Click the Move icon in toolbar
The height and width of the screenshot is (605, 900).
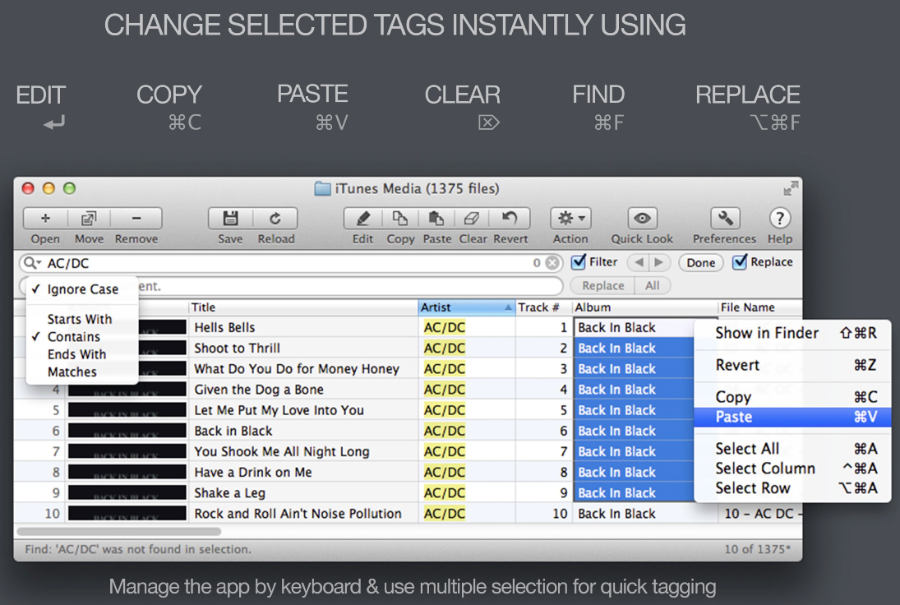coord(88,218)
